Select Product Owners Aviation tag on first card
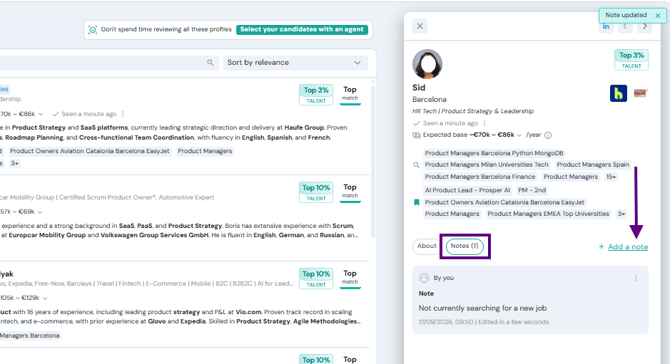 tap(90, 151)
